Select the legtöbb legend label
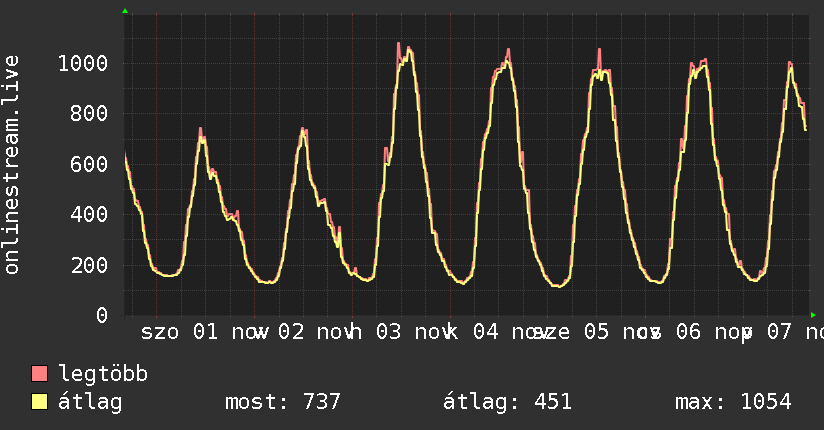The width and height of the screenshot is (824, 430). (103, 374)
